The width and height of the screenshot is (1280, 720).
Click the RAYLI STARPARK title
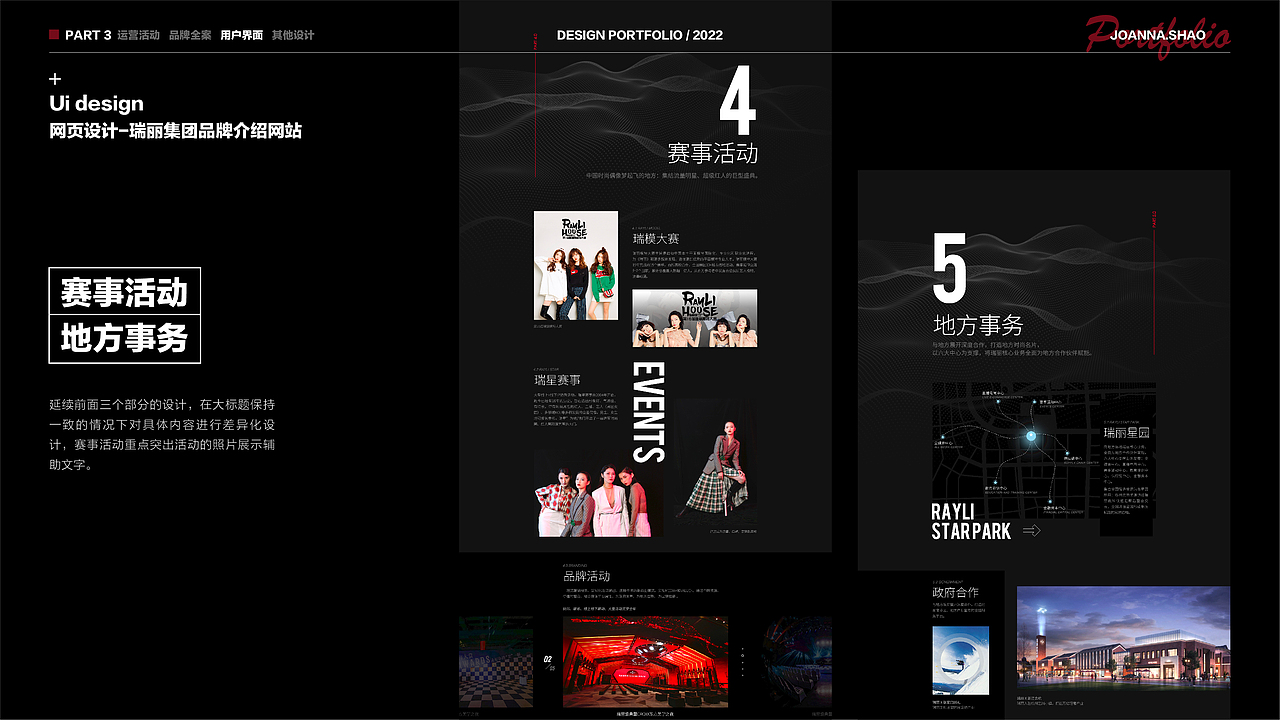(971, 521)
